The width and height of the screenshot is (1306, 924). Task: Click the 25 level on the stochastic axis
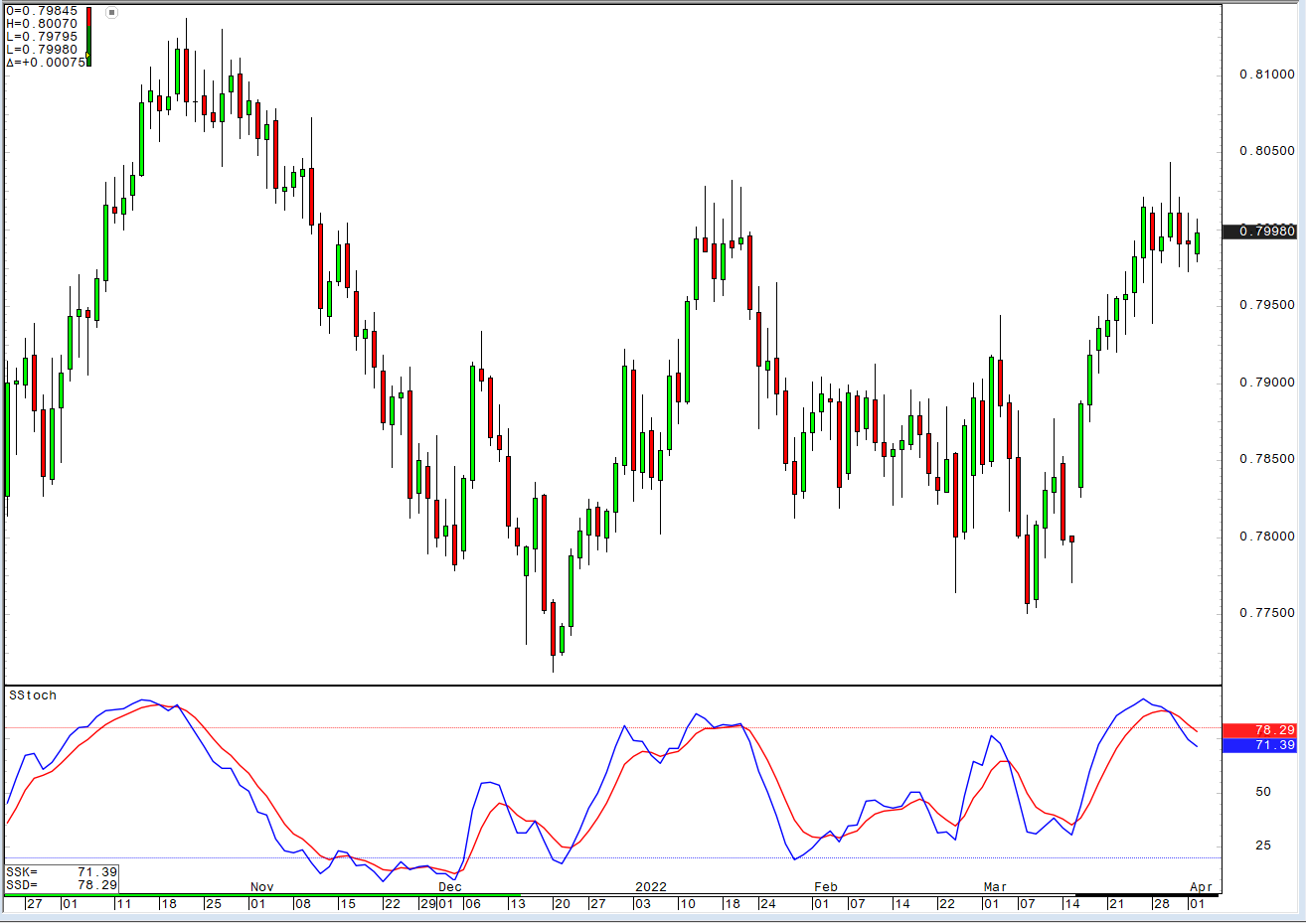click(x=1263, y=846)
